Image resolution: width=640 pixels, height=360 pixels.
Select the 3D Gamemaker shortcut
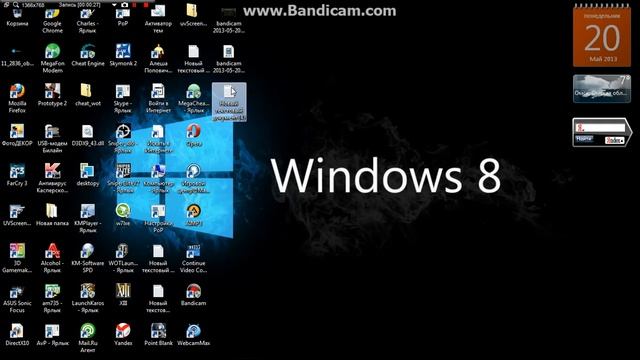(x=17, y=258)
